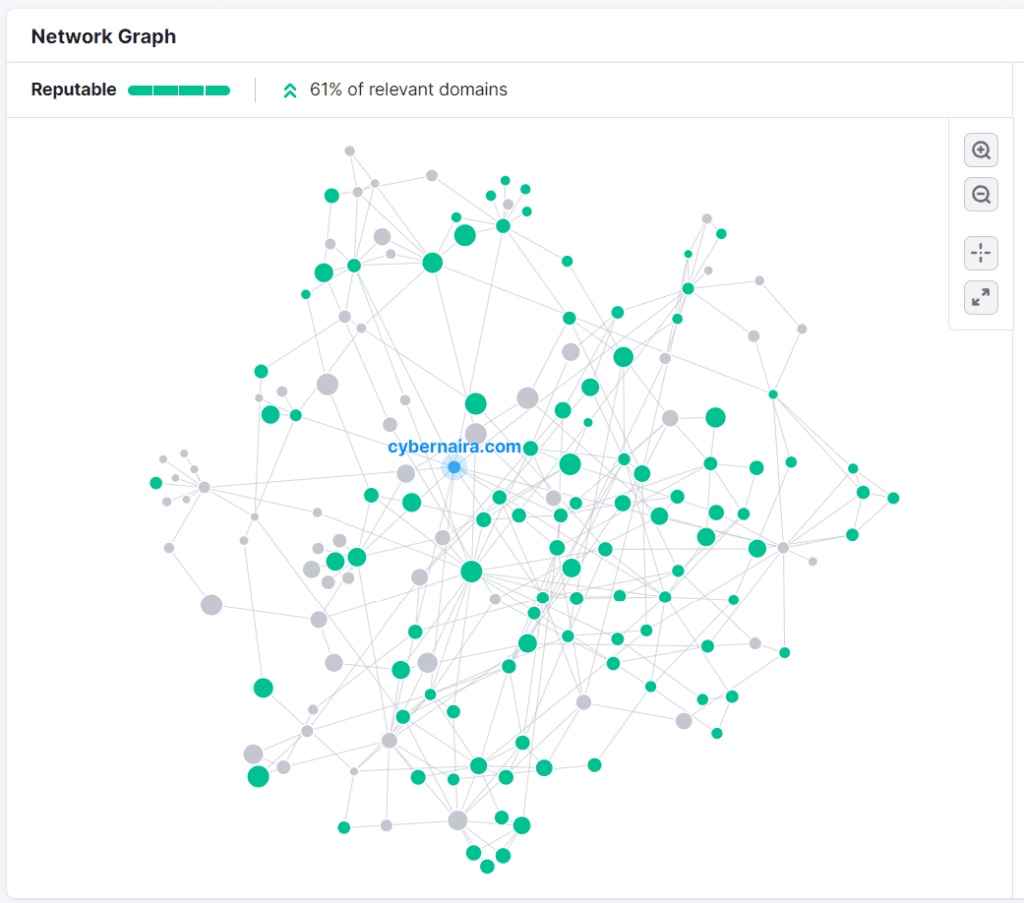Click the largest green node near the top
The height and width of the screenshot is (903, 1024).
pyautogui.click(x=465, y=235)
